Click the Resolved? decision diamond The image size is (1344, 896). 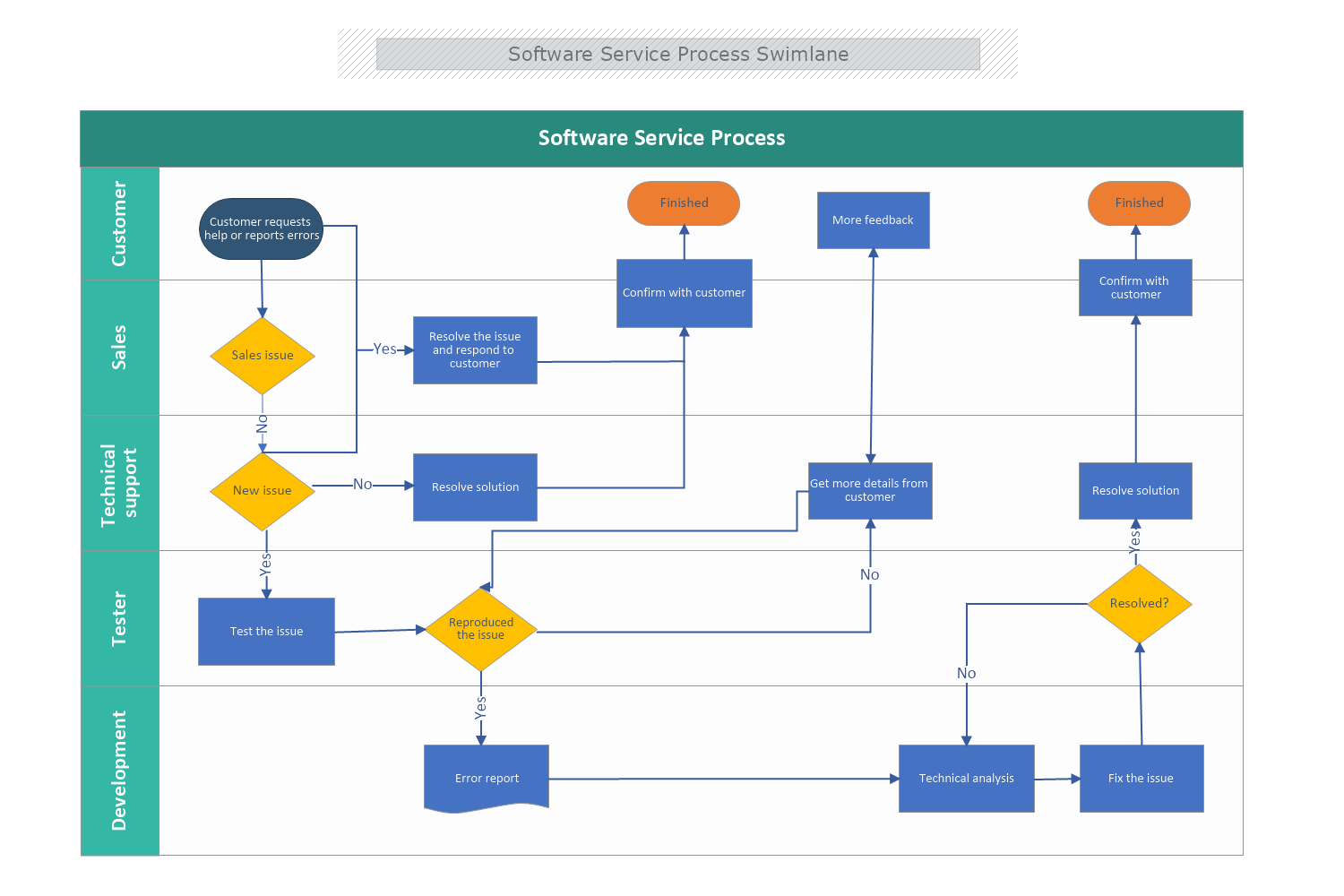pyautogui.click(x=1140, y=602)
